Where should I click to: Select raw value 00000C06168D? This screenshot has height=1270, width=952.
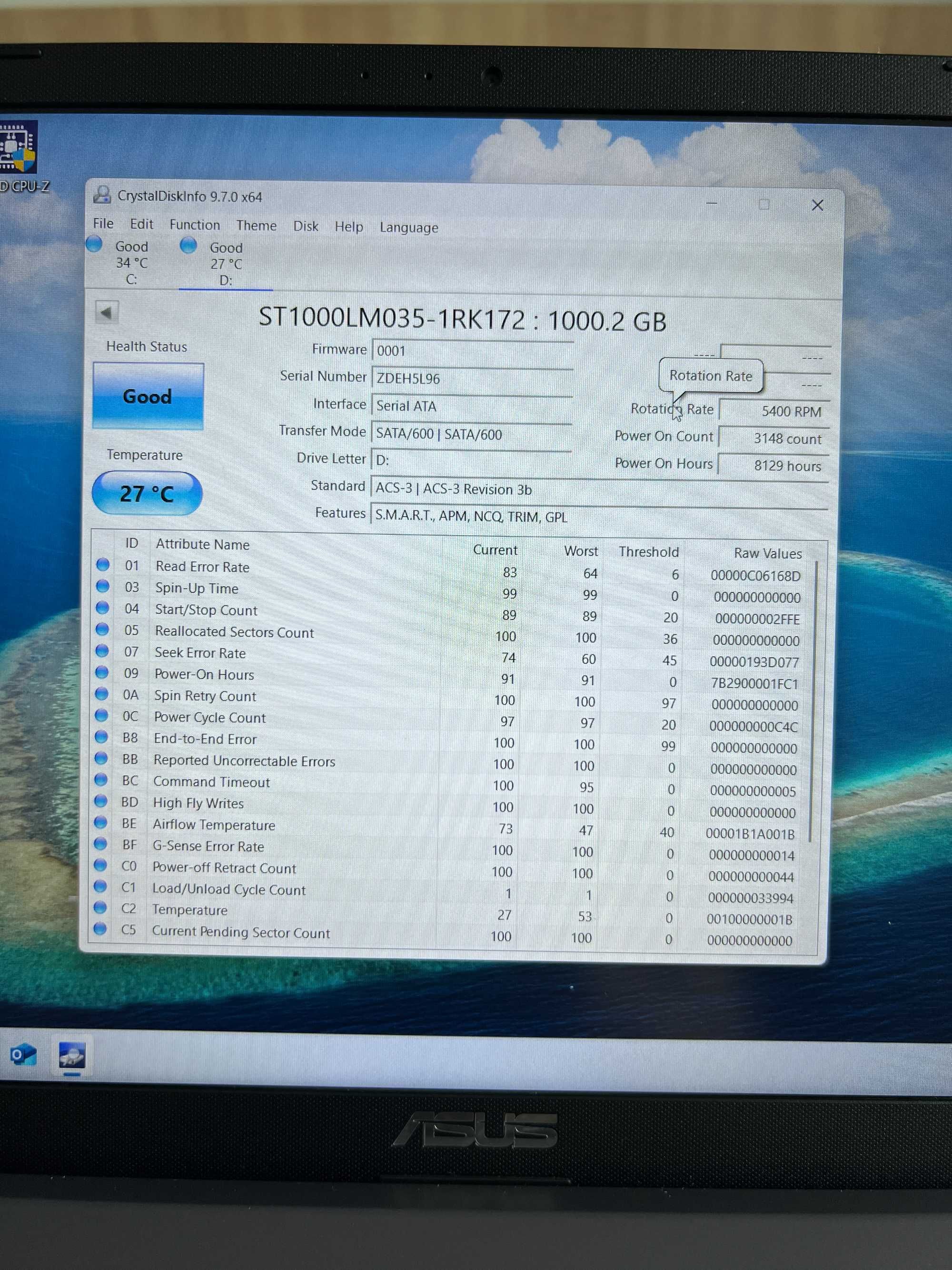coord(755,575)
